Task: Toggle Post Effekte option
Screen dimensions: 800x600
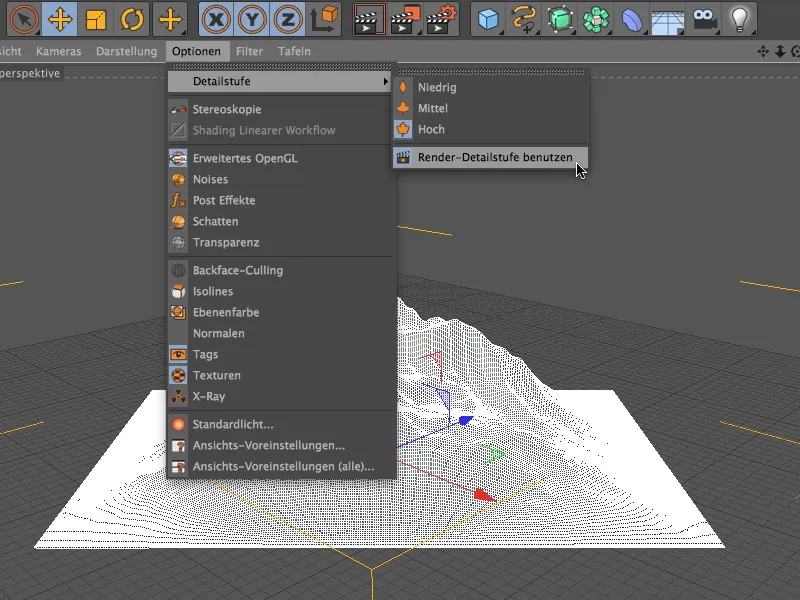Action: point(280,200)
